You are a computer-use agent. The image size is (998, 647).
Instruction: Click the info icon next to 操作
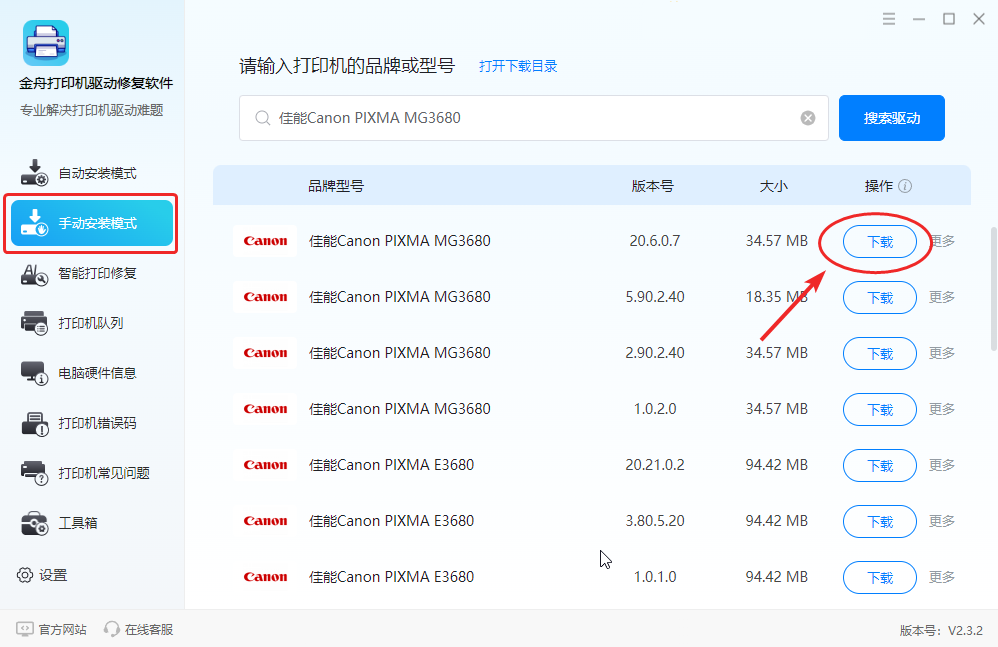click(x=905, y=186)
